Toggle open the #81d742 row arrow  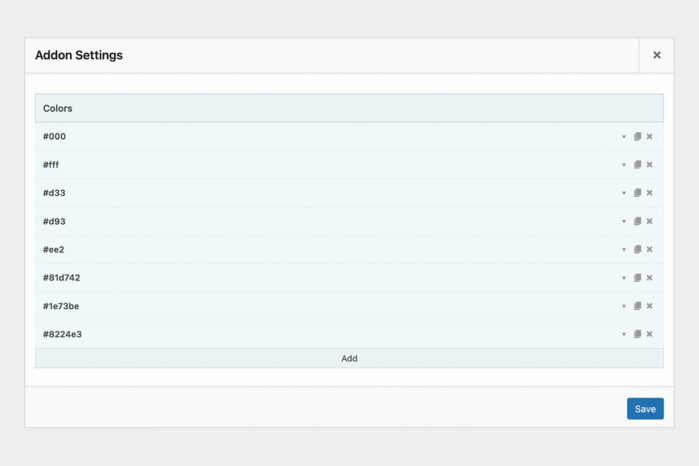click(624, 278)
